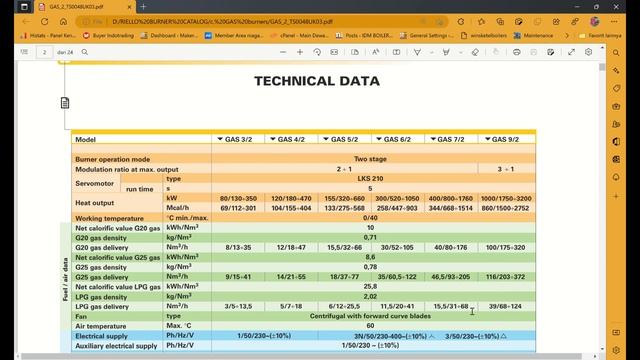Click the TECHNICAL DATA heading

[317, 81]
